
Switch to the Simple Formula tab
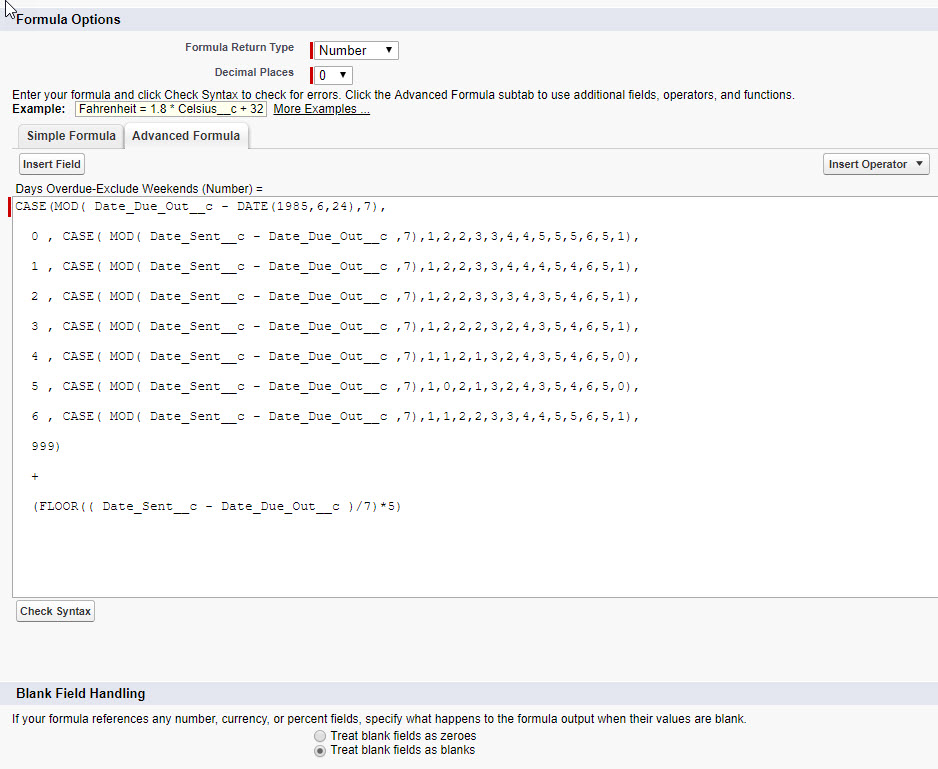point(71,136)
